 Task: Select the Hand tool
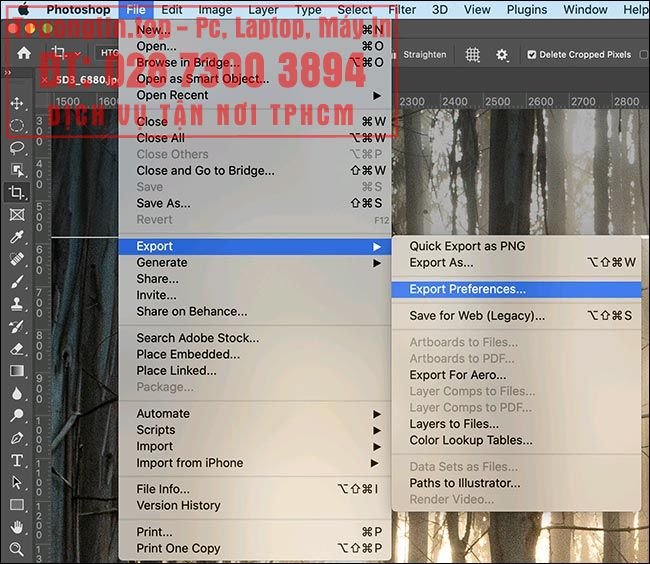click(x=17, y=527)
